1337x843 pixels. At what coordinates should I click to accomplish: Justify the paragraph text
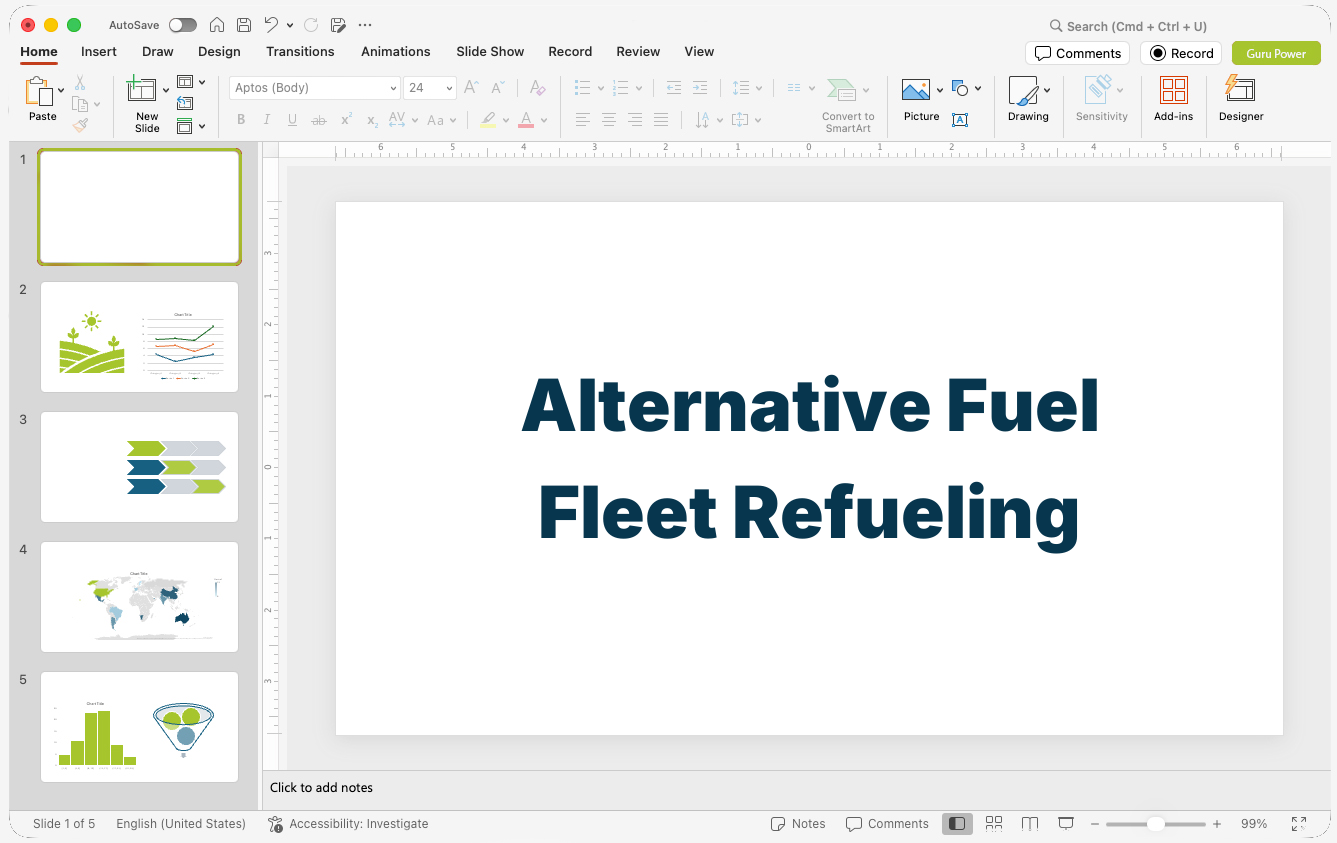pyautogui.click(x=661, y=120)
